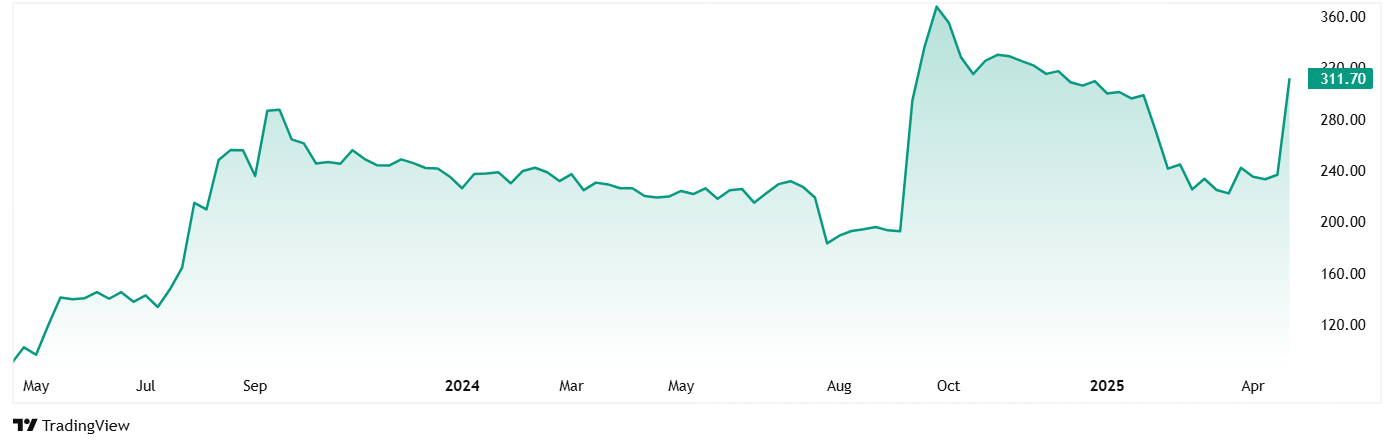Screen dimensions: 1394x447
Task: Select the Jul time axis label
Action: click(146, 386)
